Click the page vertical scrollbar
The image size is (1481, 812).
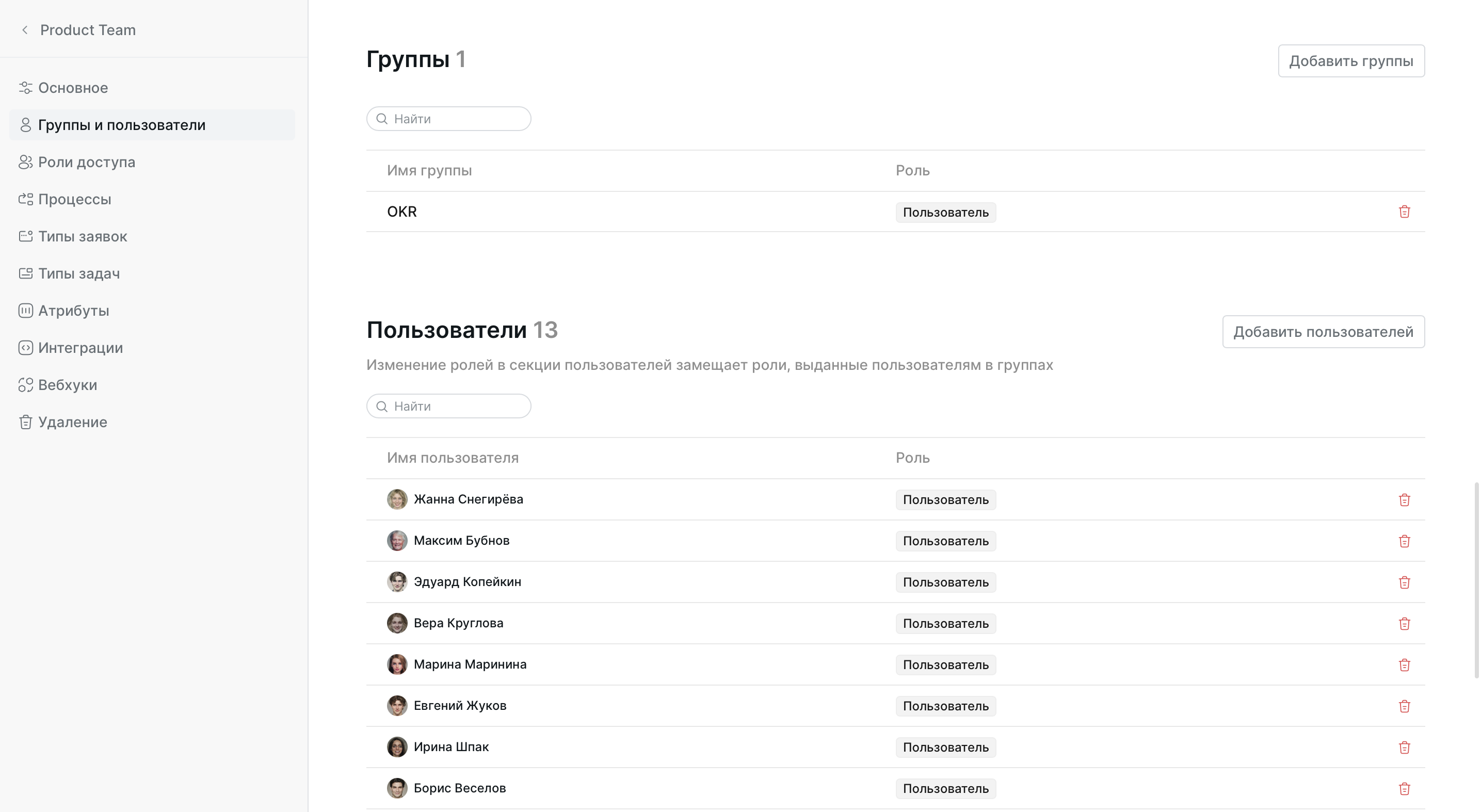tap(1476, 580)
